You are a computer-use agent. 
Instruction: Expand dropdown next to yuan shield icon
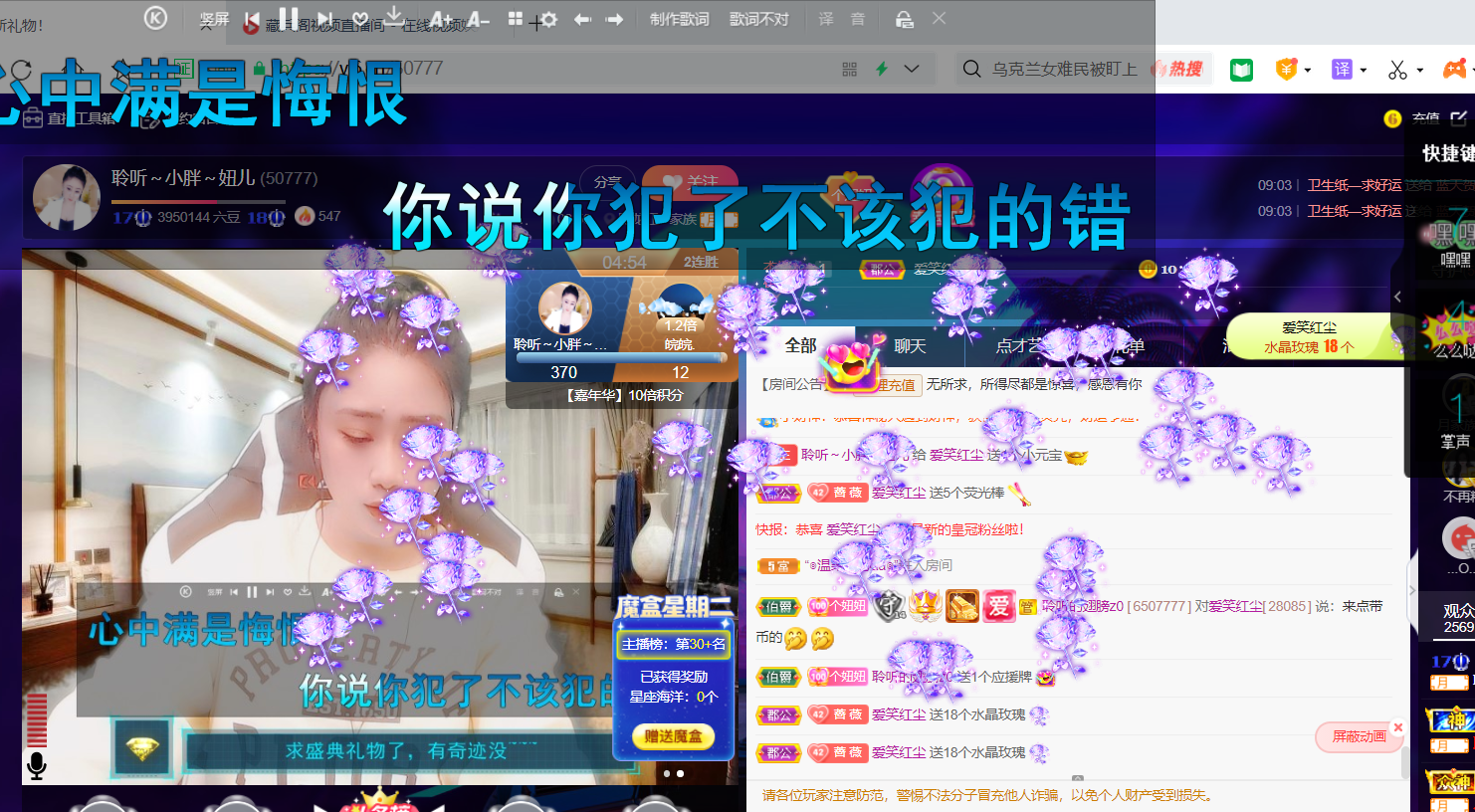pyautogui.click(x=1308, y=70)
